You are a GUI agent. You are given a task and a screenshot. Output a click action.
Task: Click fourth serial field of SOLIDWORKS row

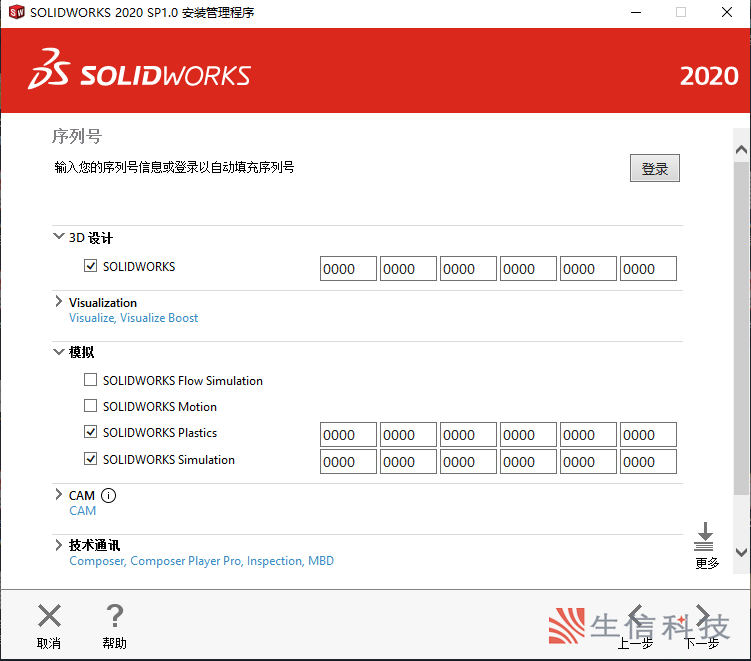point(528,269)
